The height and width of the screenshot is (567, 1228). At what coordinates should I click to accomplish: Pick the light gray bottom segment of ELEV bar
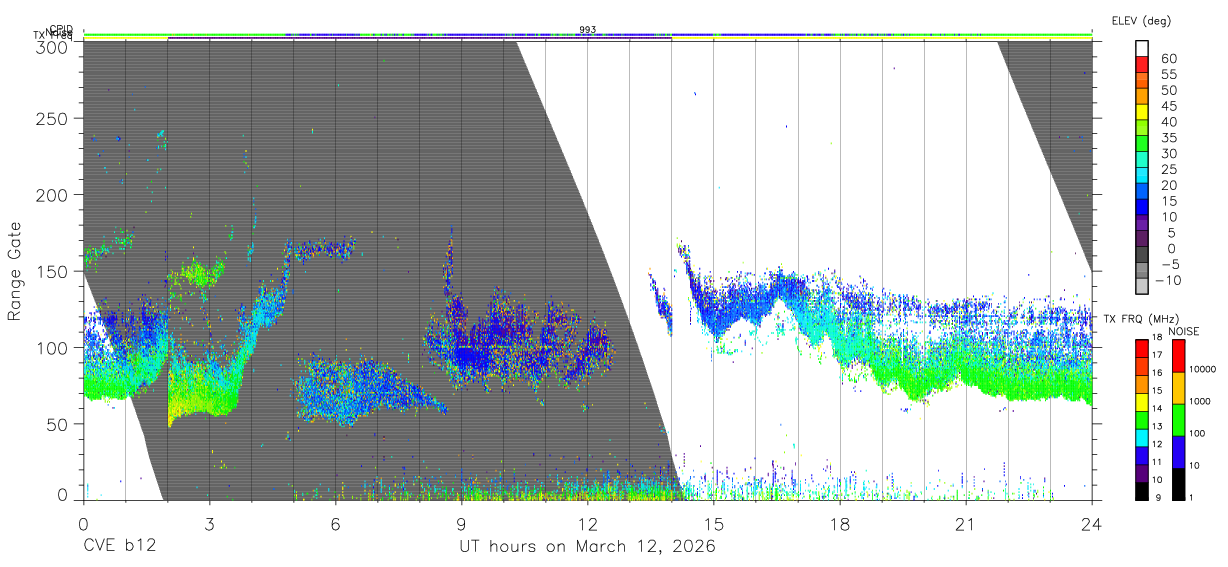point(1142,286)
